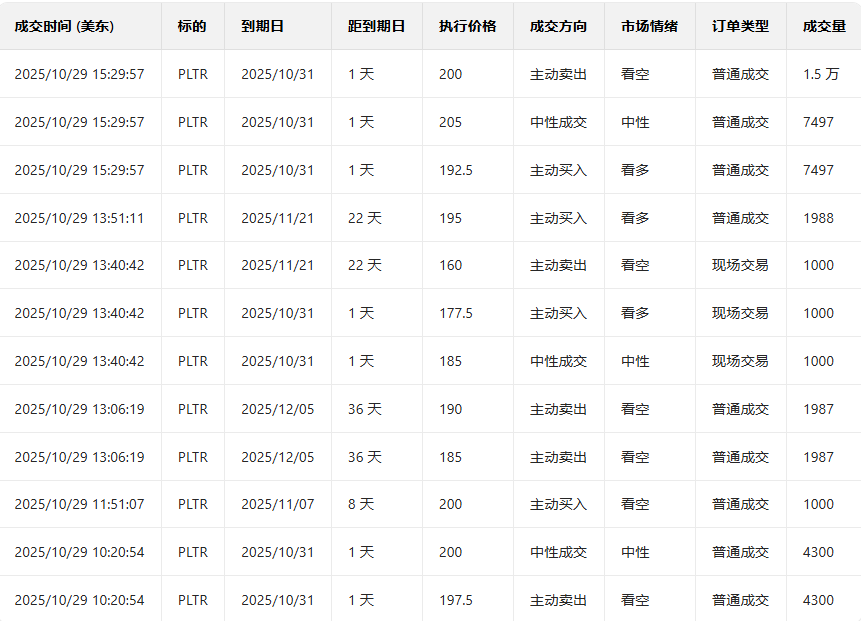This screenshot has width=861, height=621.
Task: Select the 197.5 strike price cell
Action: 455,600
